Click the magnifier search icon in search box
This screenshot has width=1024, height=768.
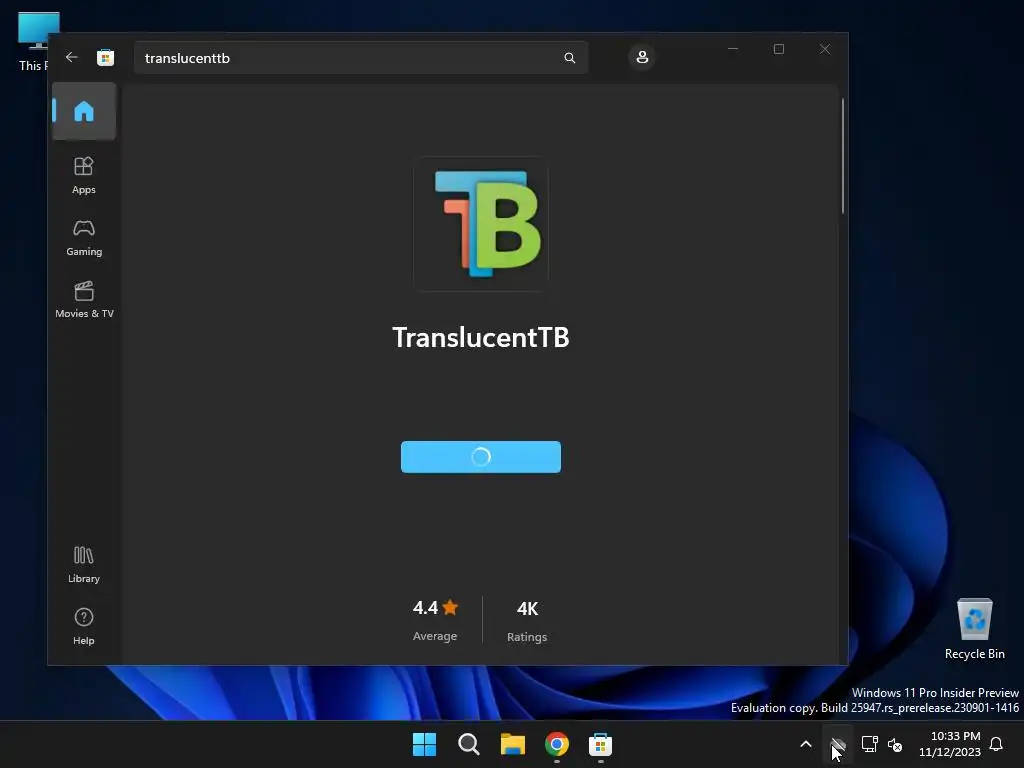coord(569,57)
